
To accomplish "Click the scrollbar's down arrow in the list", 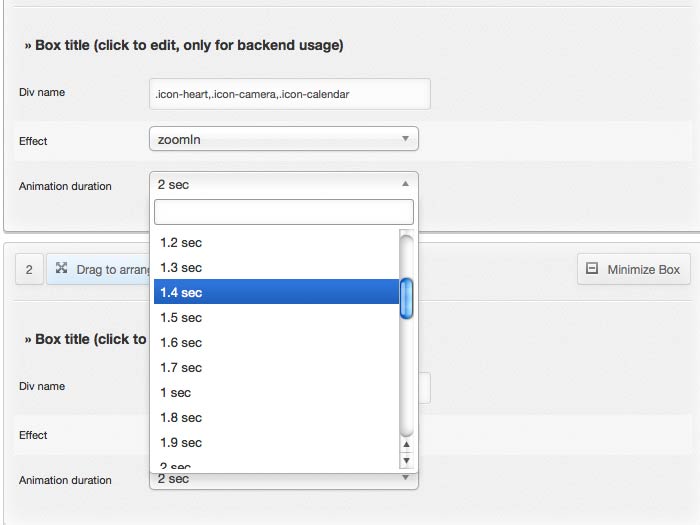I will tap(406, 460).
